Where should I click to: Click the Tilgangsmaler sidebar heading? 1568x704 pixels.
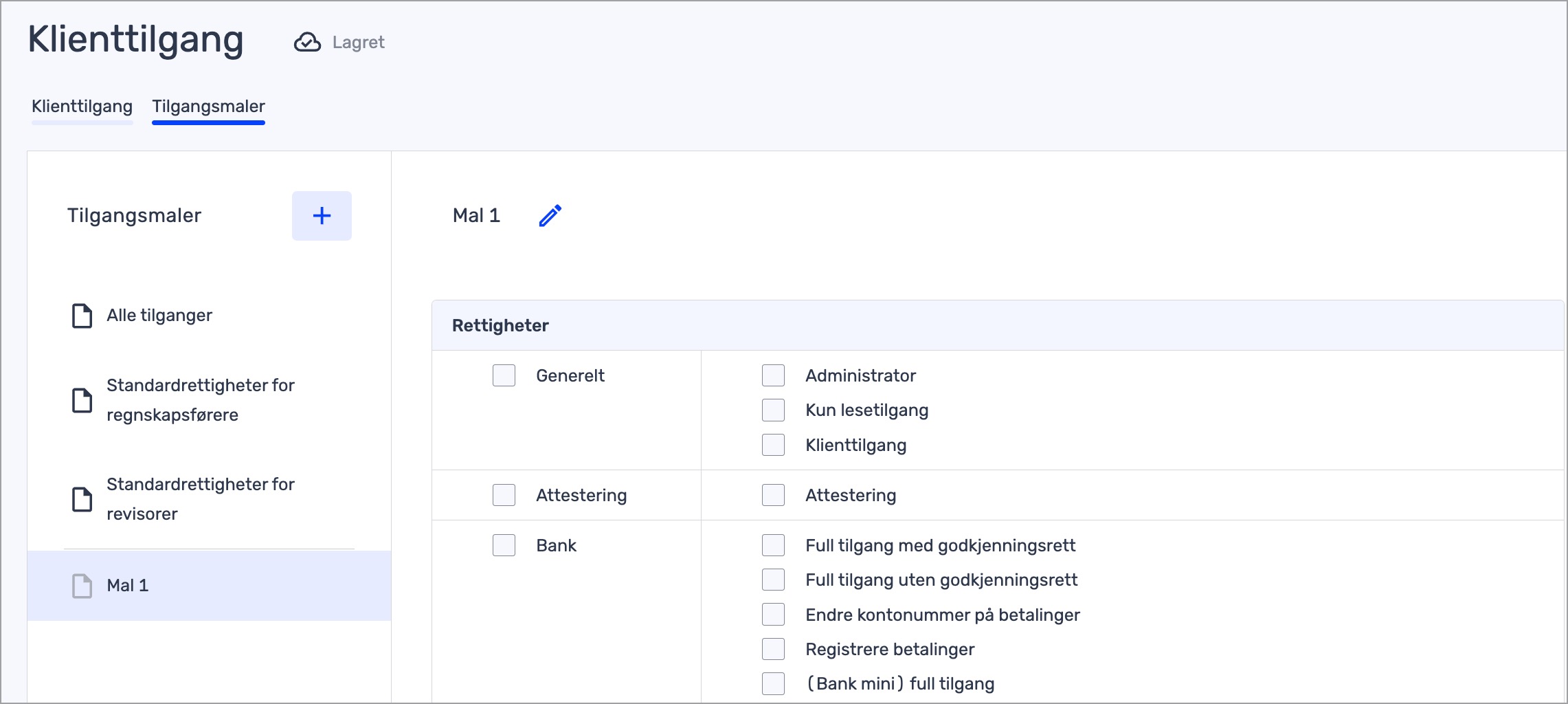134,216
